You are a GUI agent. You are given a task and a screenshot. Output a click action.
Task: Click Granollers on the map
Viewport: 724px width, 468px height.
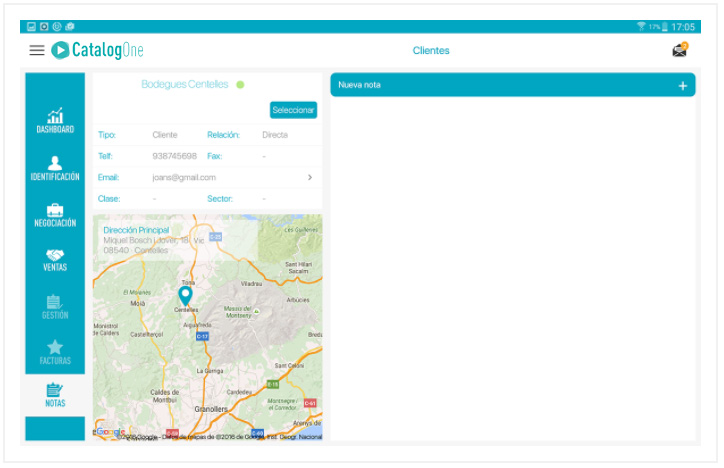pos(211,409)
